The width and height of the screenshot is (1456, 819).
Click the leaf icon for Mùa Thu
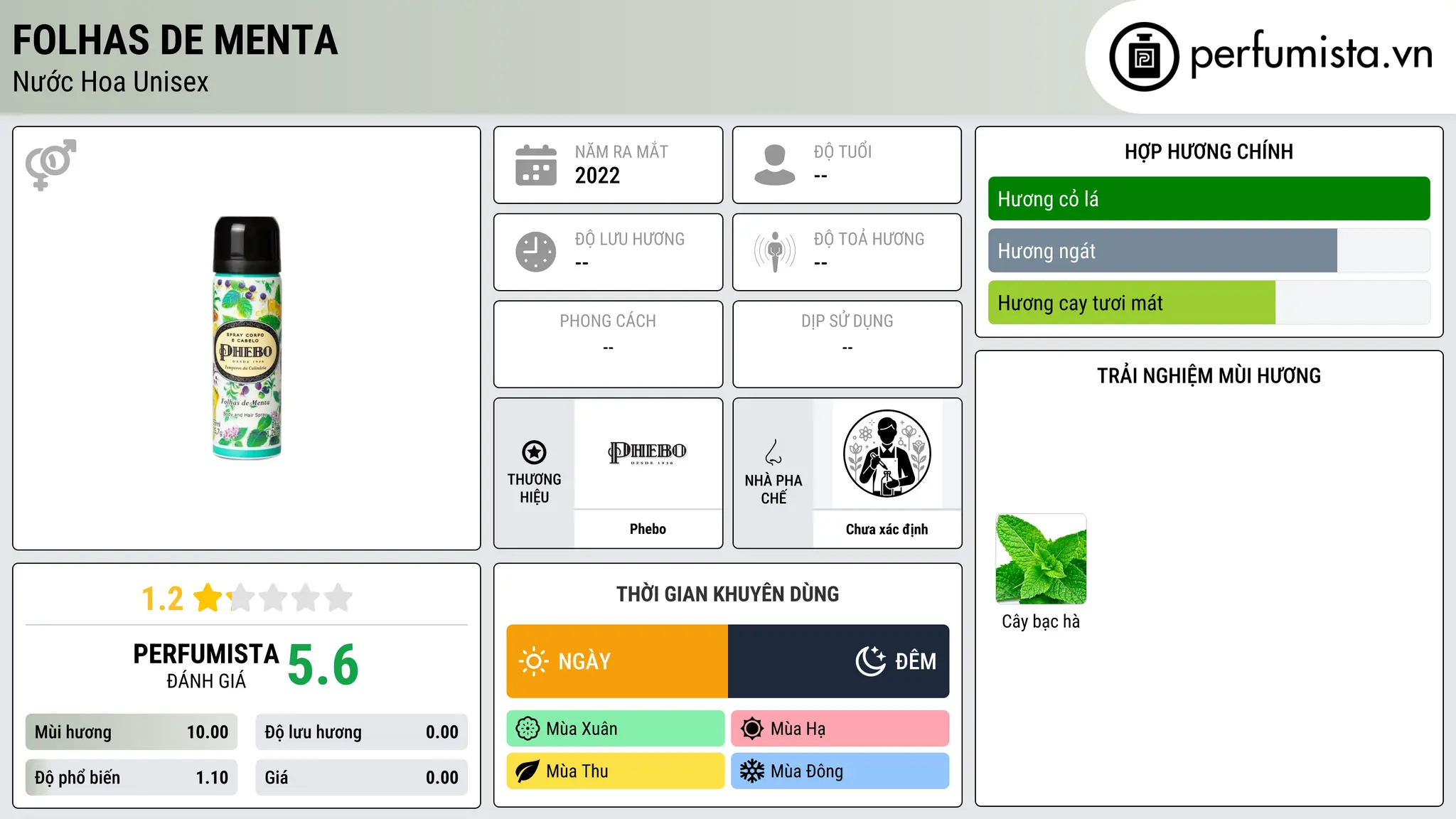coord(528,771)
